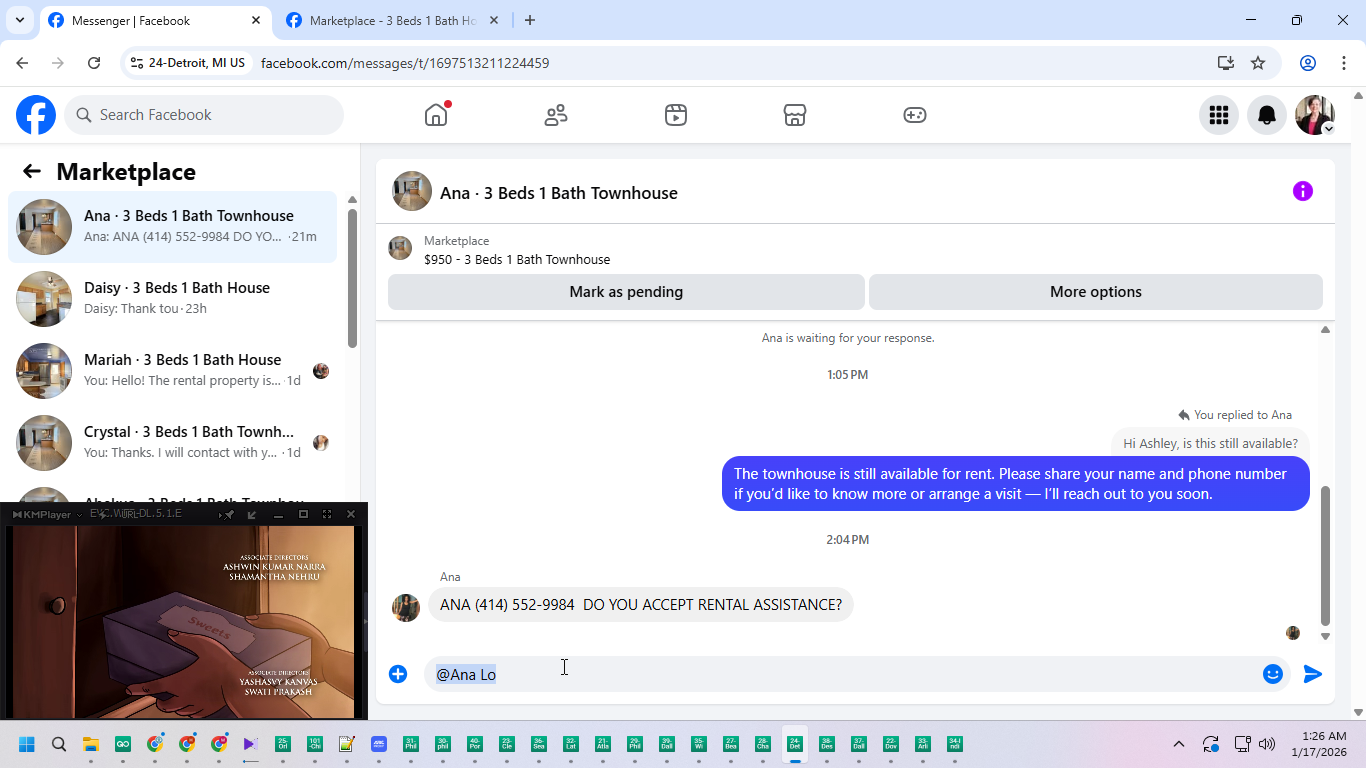Open Daisy · 3 Beds 1 Bath House chat
Image resolution: width=1366 pixels, height=768 pixels.
[173, 299]
